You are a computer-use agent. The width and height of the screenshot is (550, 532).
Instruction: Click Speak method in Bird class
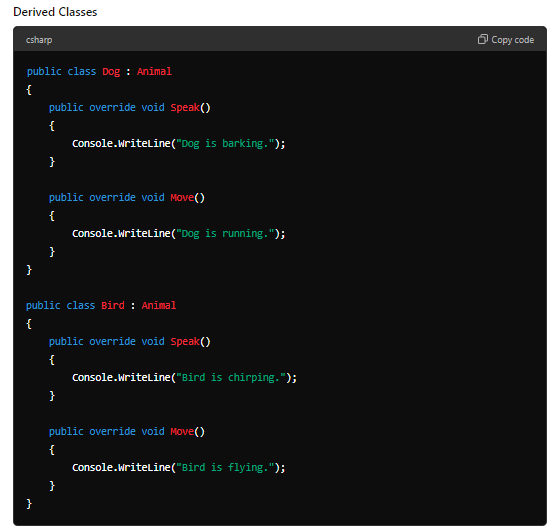click(x=185, y=342)
